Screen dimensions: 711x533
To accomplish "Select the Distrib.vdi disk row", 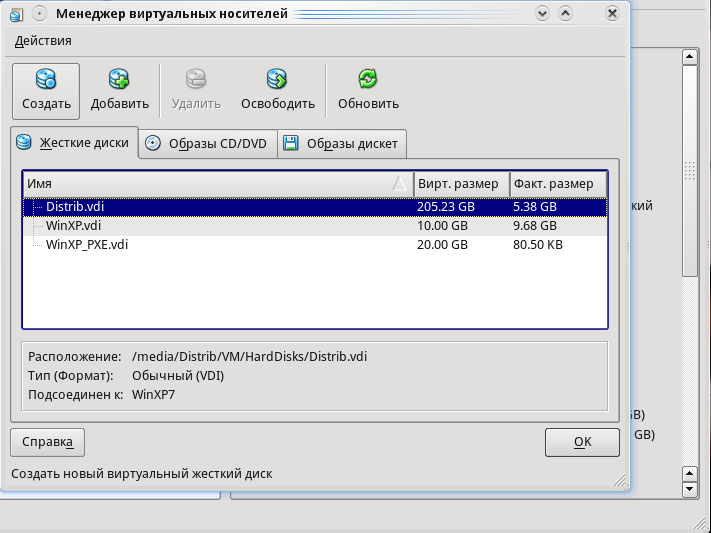I will pos(315,207).
